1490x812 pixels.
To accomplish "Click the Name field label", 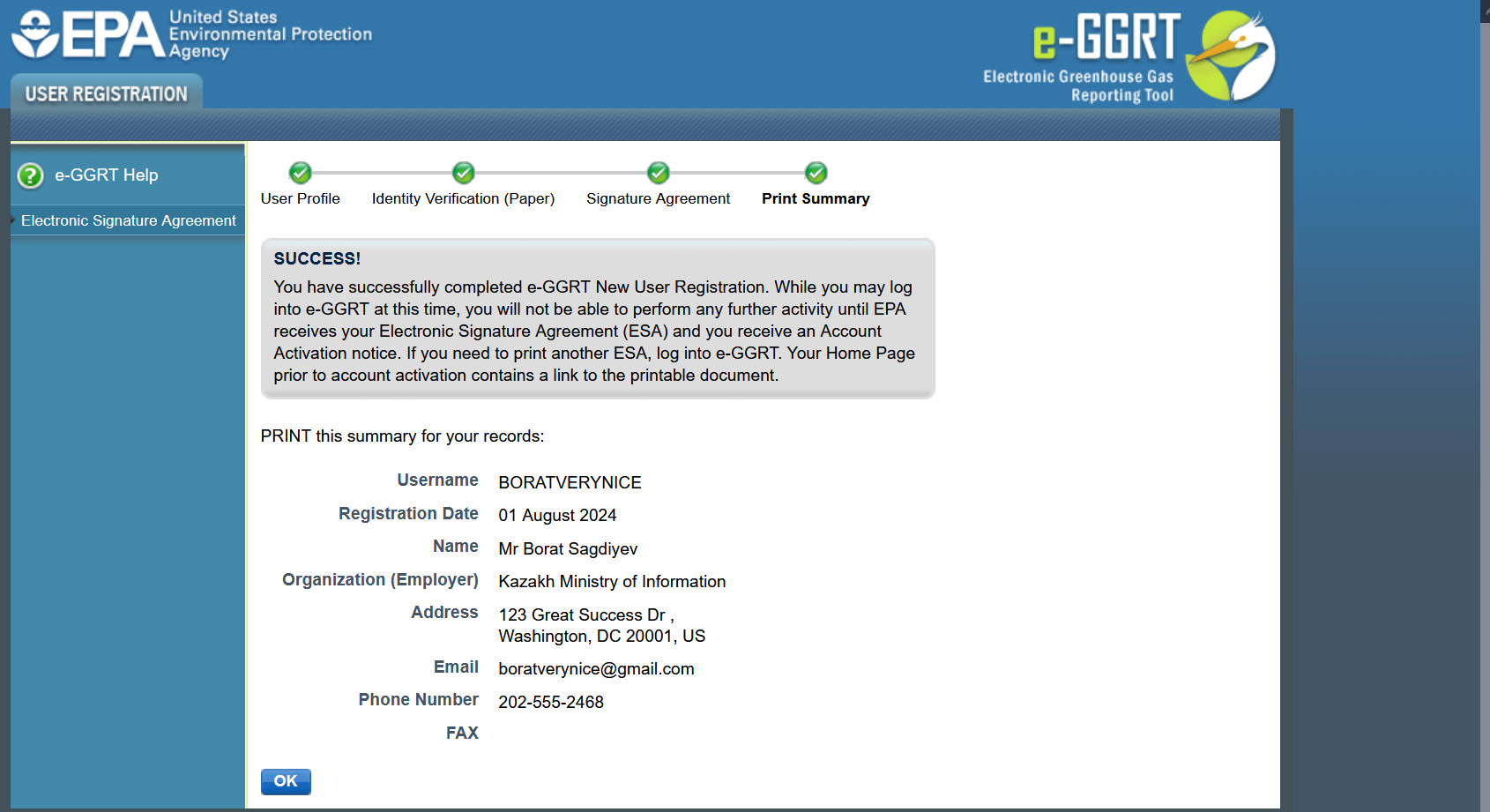I will pyautogui.click(x=455, y=546).
